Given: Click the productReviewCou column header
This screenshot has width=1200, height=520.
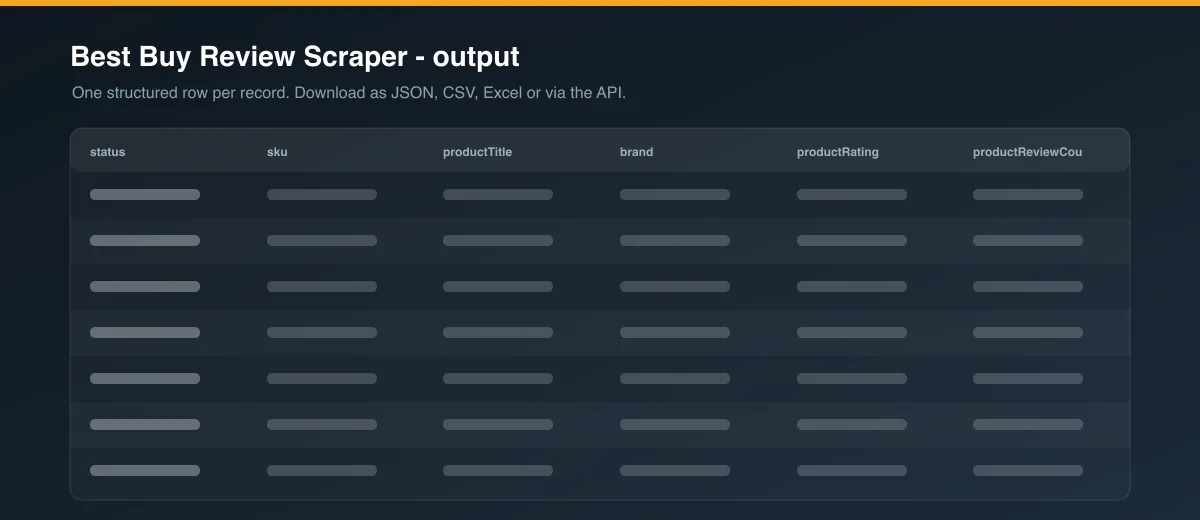Looking at the screenshot, I should pyautogui.click(x=1028, y=152).
